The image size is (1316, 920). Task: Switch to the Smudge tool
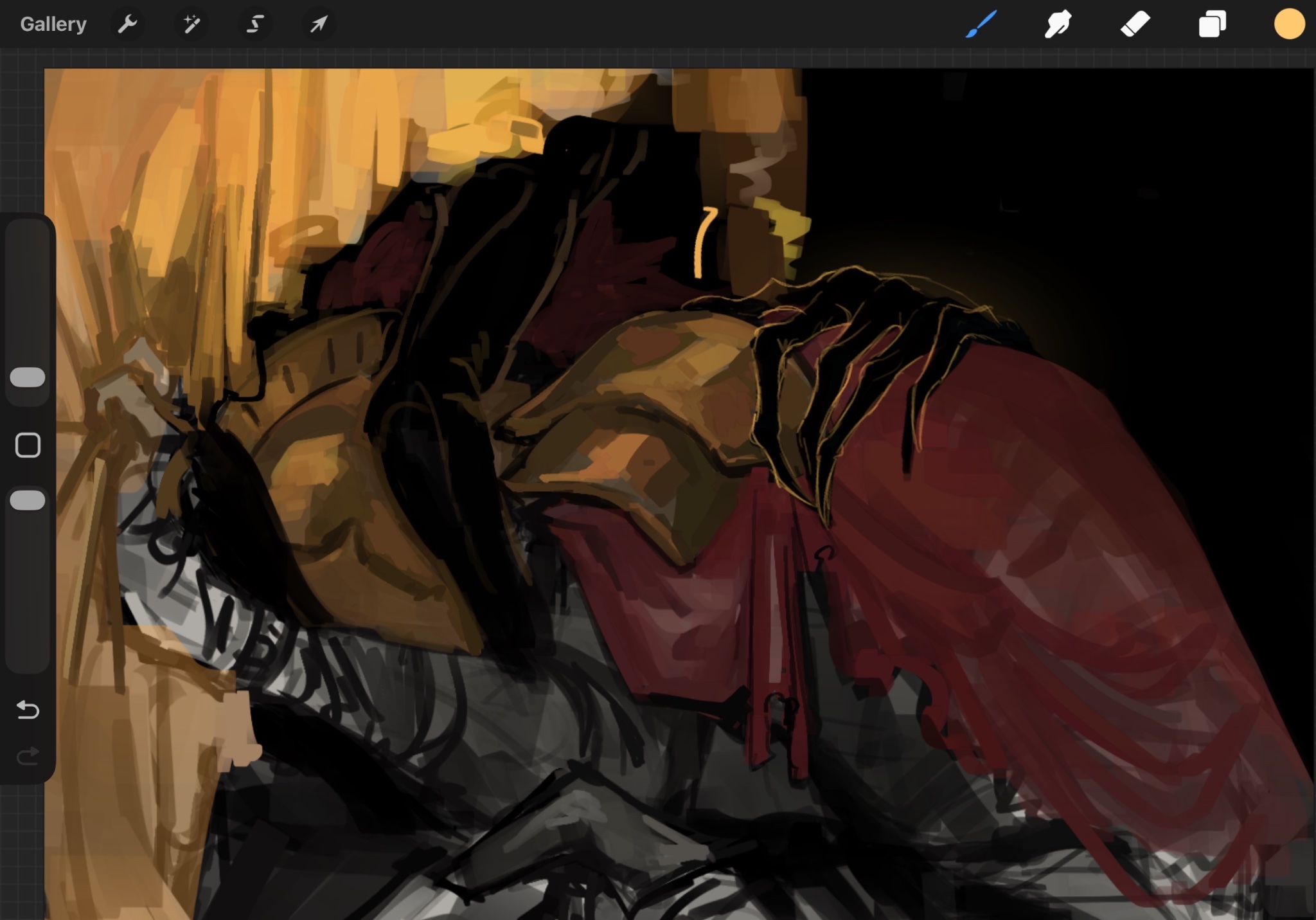(x=1056, y=24)
